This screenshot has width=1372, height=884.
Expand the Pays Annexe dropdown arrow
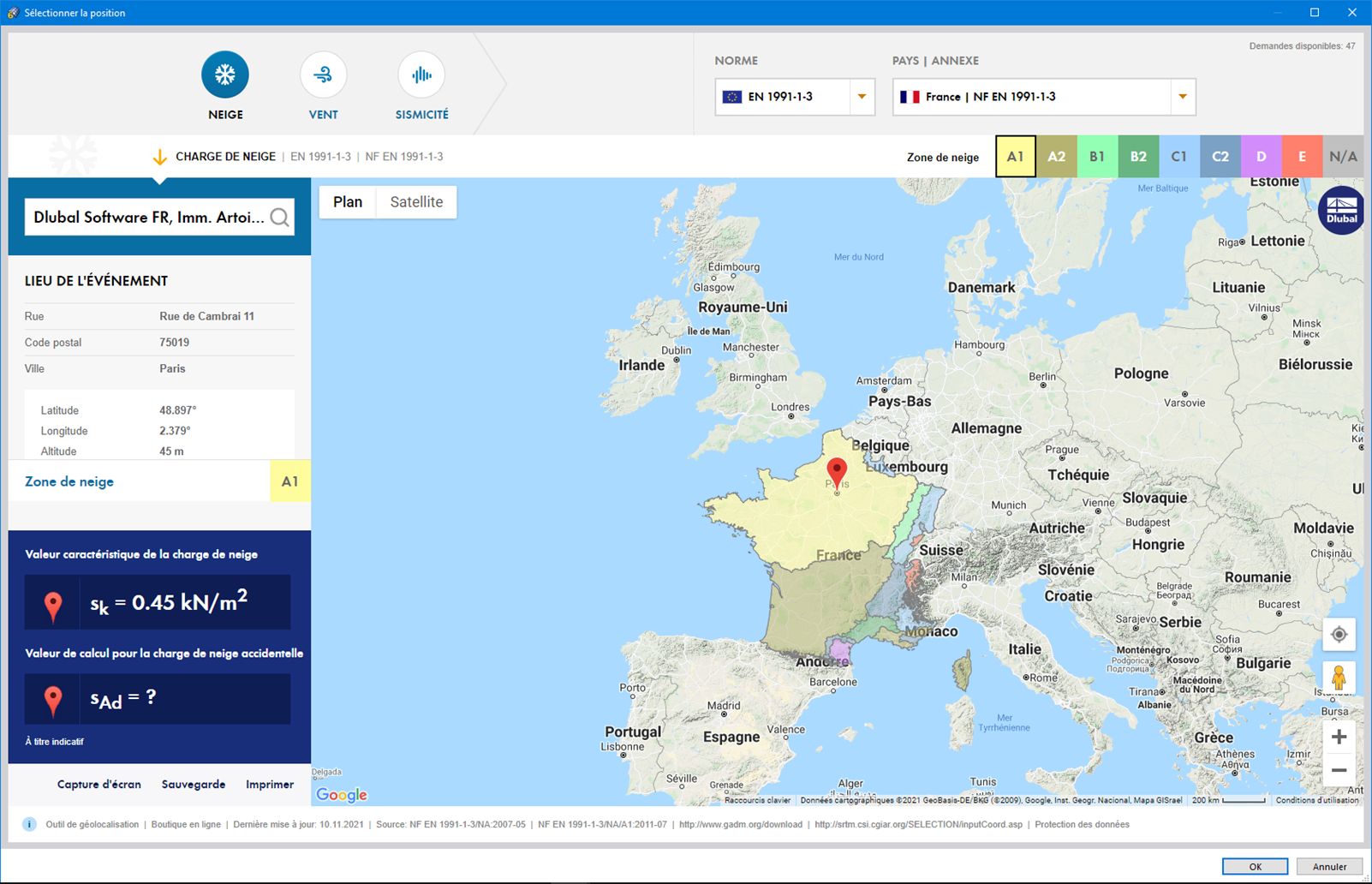pyautogui.click(x=1183, y=97)
